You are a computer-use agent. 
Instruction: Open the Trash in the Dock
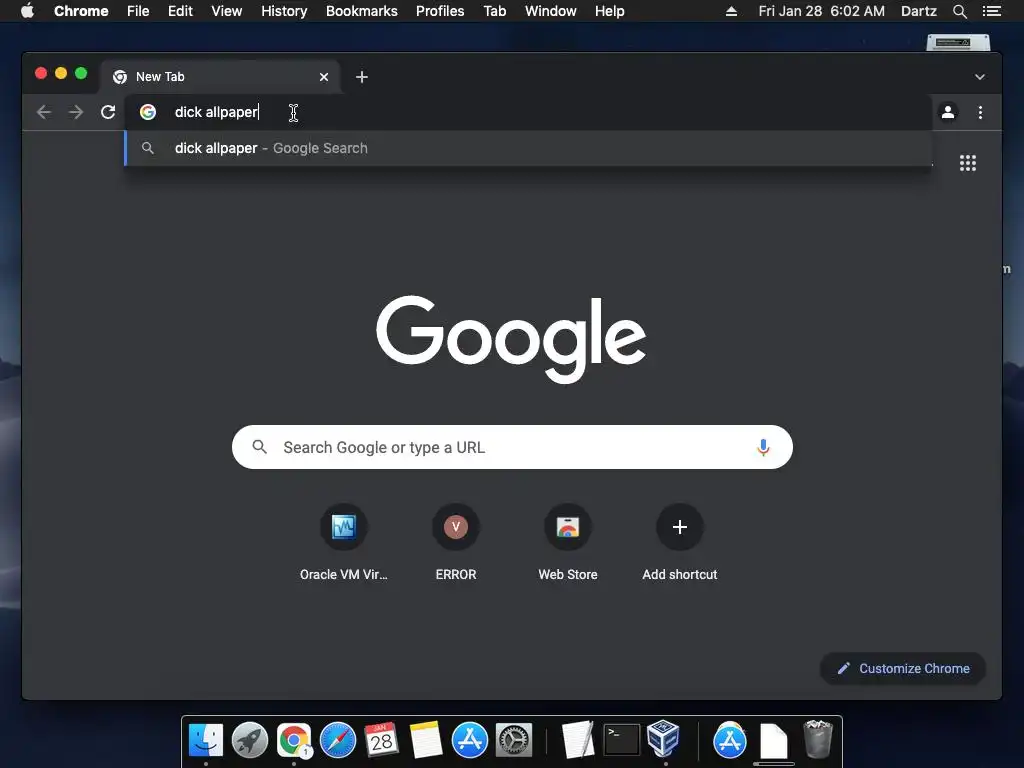[x=818, y=739]
